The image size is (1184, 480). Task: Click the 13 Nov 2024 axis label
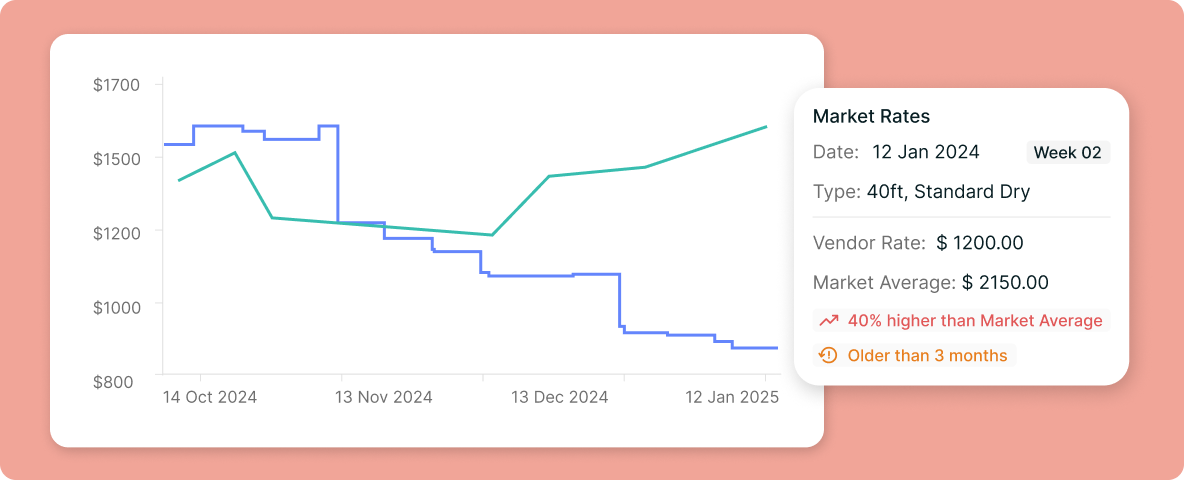coord(384,397)
